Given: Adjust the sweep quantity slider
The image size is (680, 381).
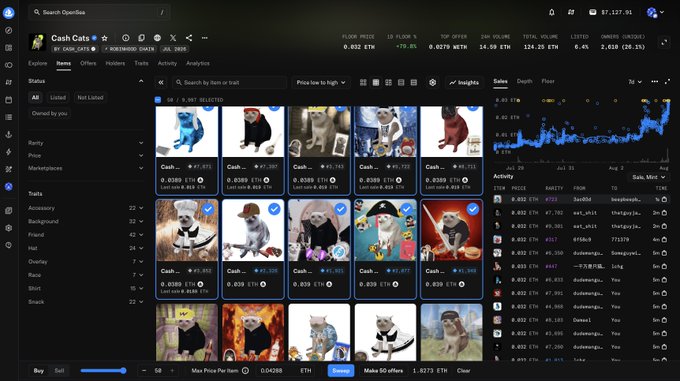Looking at the screenshot, I should pyautogui.click(x=103, y=371).
